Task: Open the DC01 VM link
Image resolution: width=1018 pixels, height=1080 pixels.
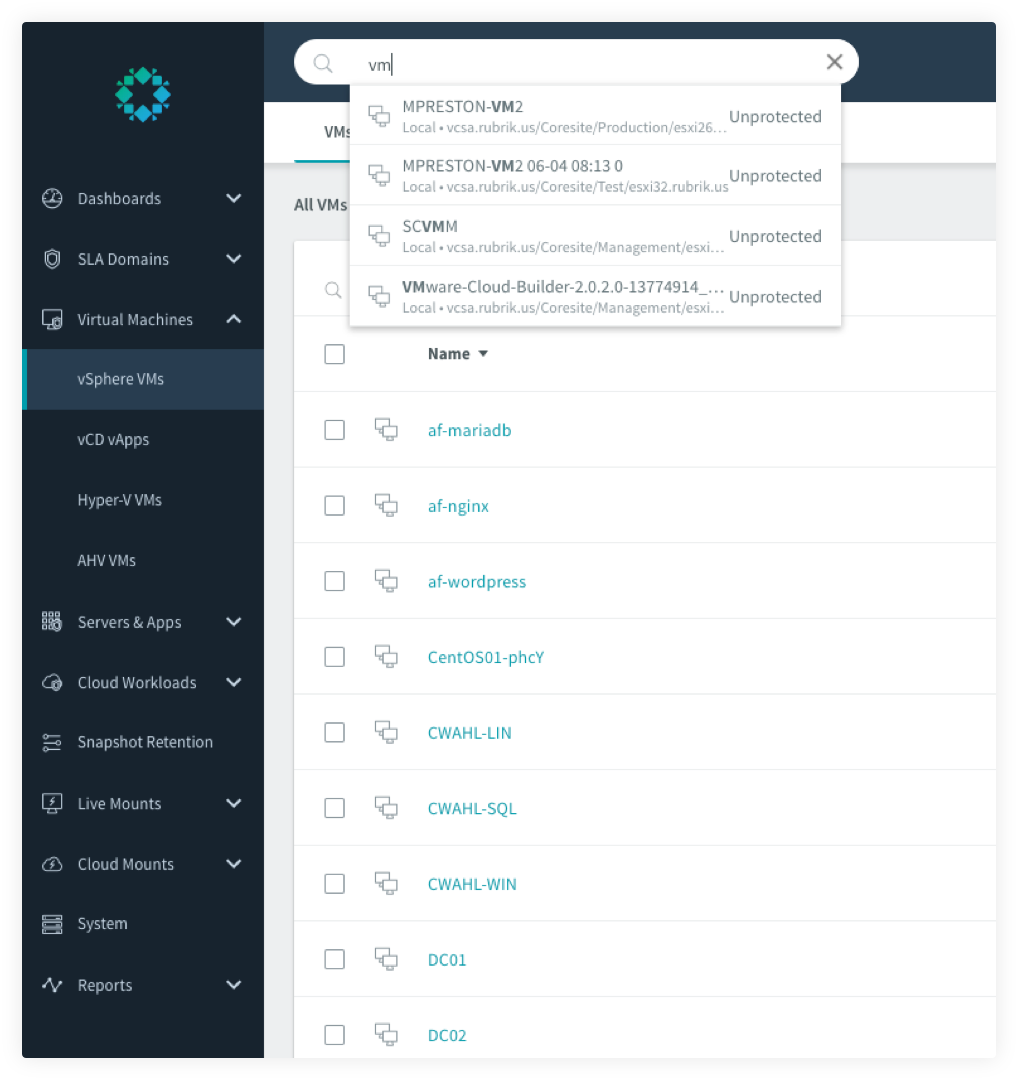Action: 446,960
